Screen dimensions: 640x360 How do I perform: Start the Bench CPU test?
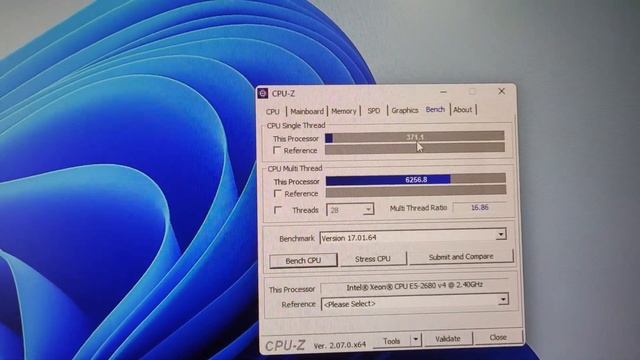click(303, 260)
